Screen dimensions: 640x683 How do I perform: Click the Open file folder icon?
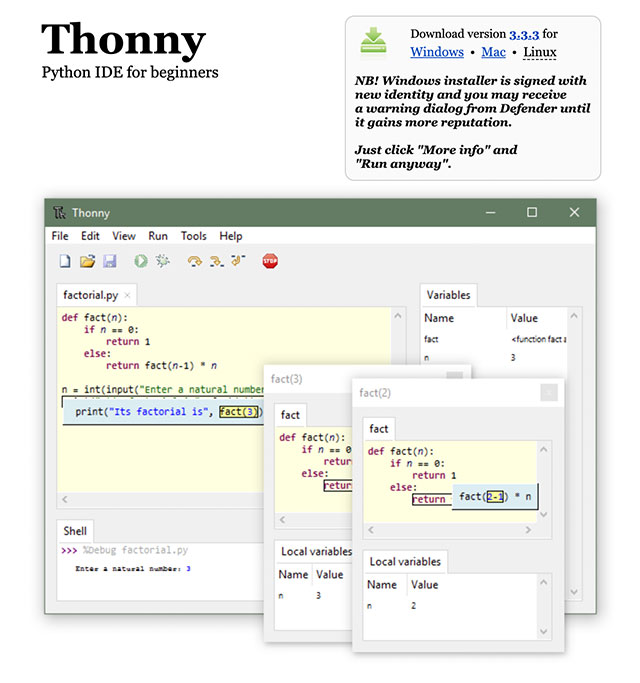pos(87,261)
